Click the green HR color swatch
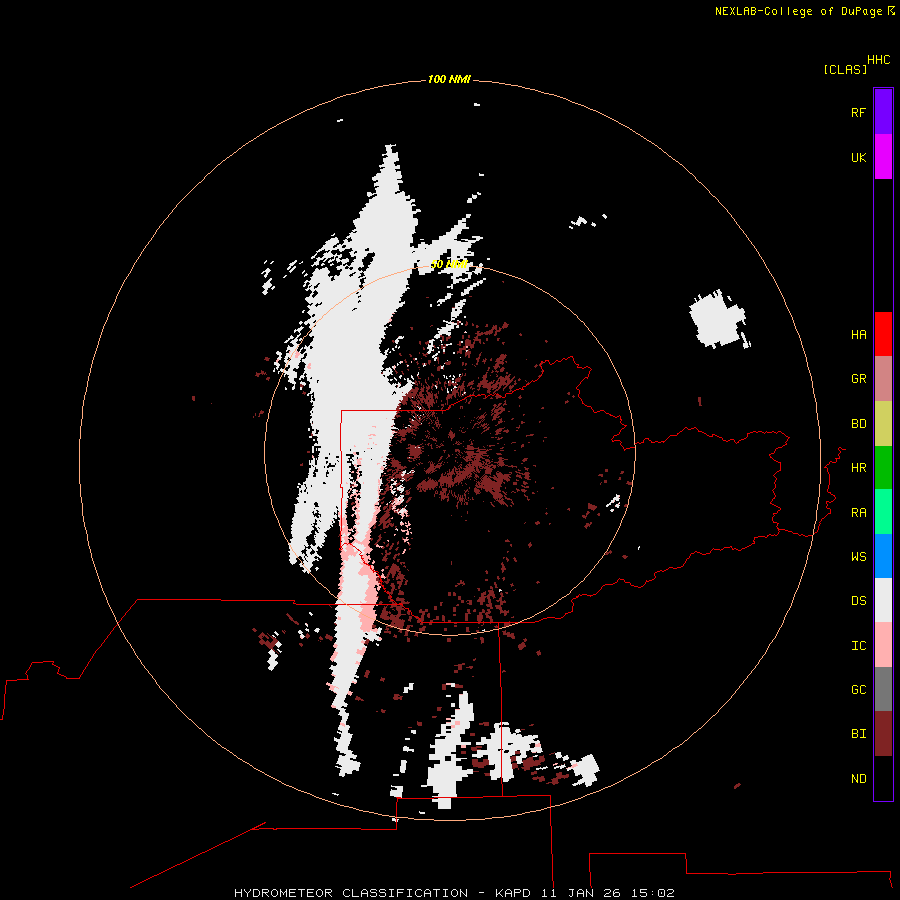Image resolution: width=900 pixels, height=900 pixels. click(883, 467)
